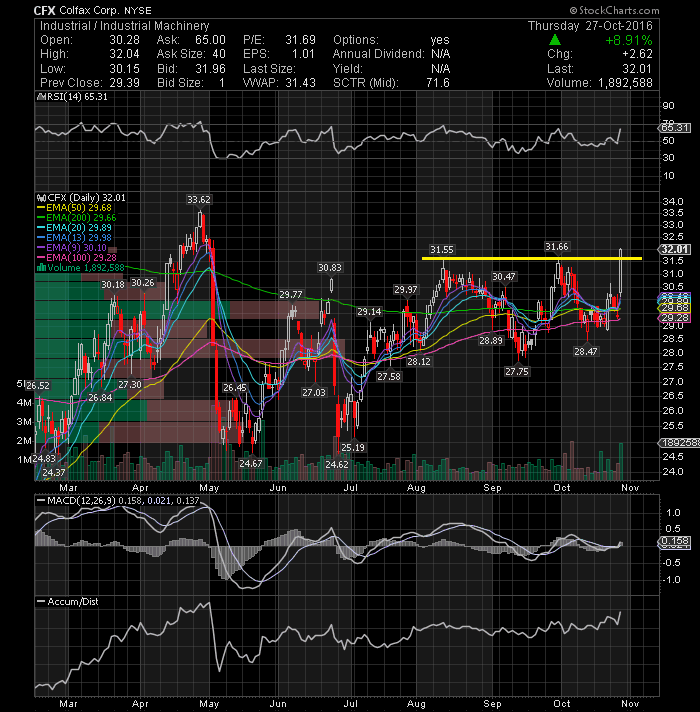Click the Chg value +2.62
The height and width of the screenshot is (712, 700).
pyautogui.click(x=637, y=54)
